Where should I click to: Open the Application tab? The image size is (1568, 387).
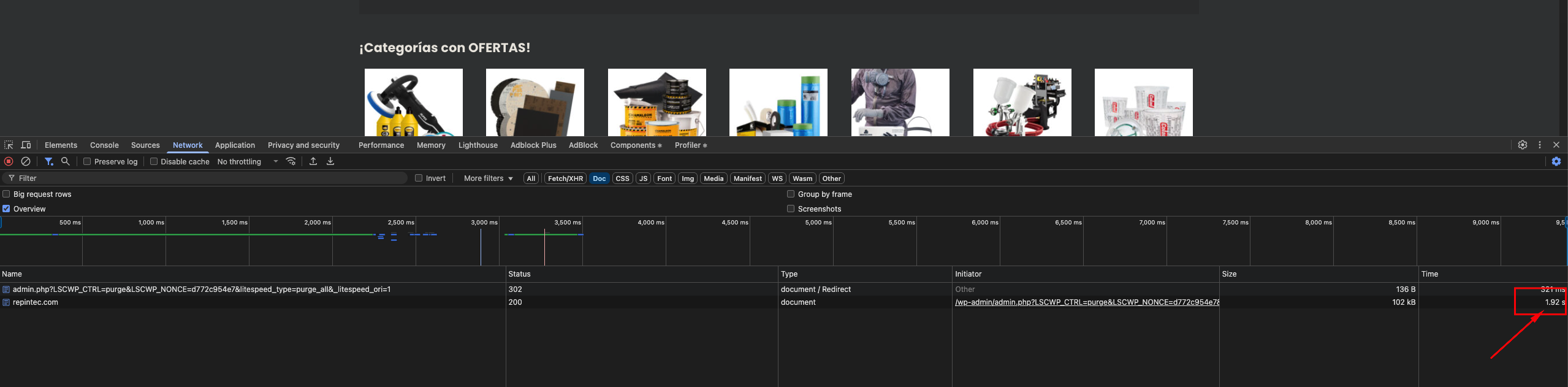tap(235, 145)
